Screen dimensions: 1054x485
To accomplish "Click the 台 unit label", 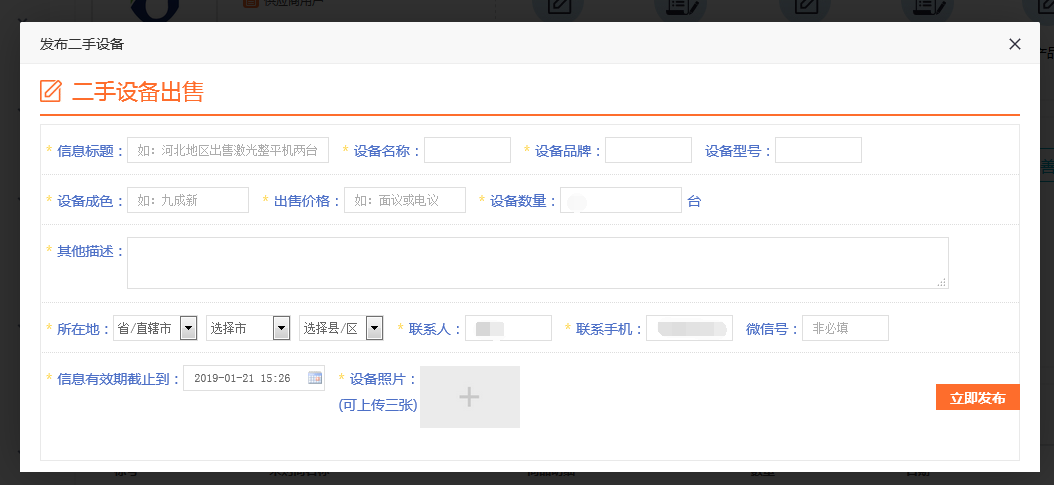I will [x=694, y=200].
